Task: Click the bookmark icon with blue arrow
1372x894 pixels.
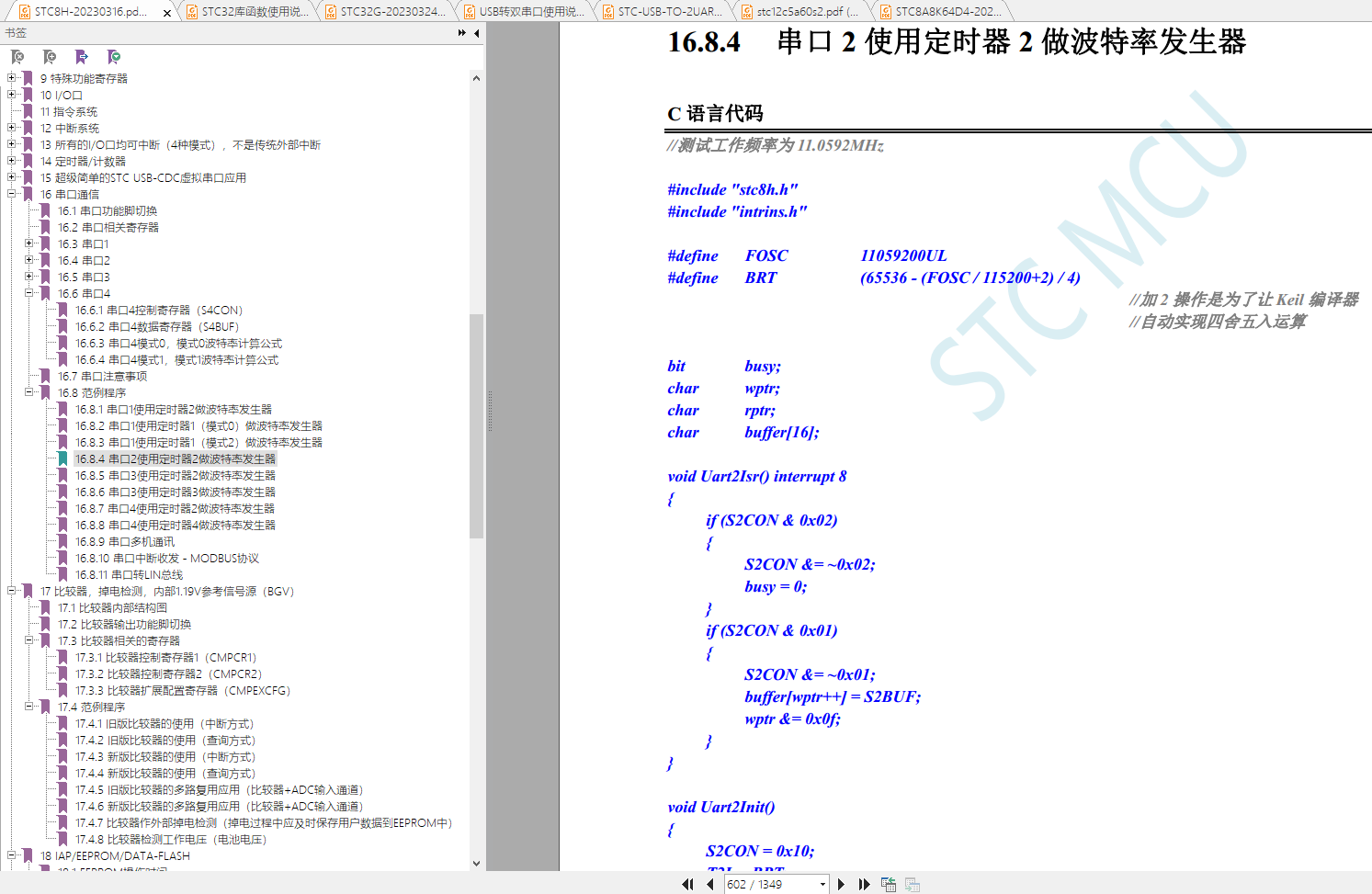Action: tap(82, 57)
